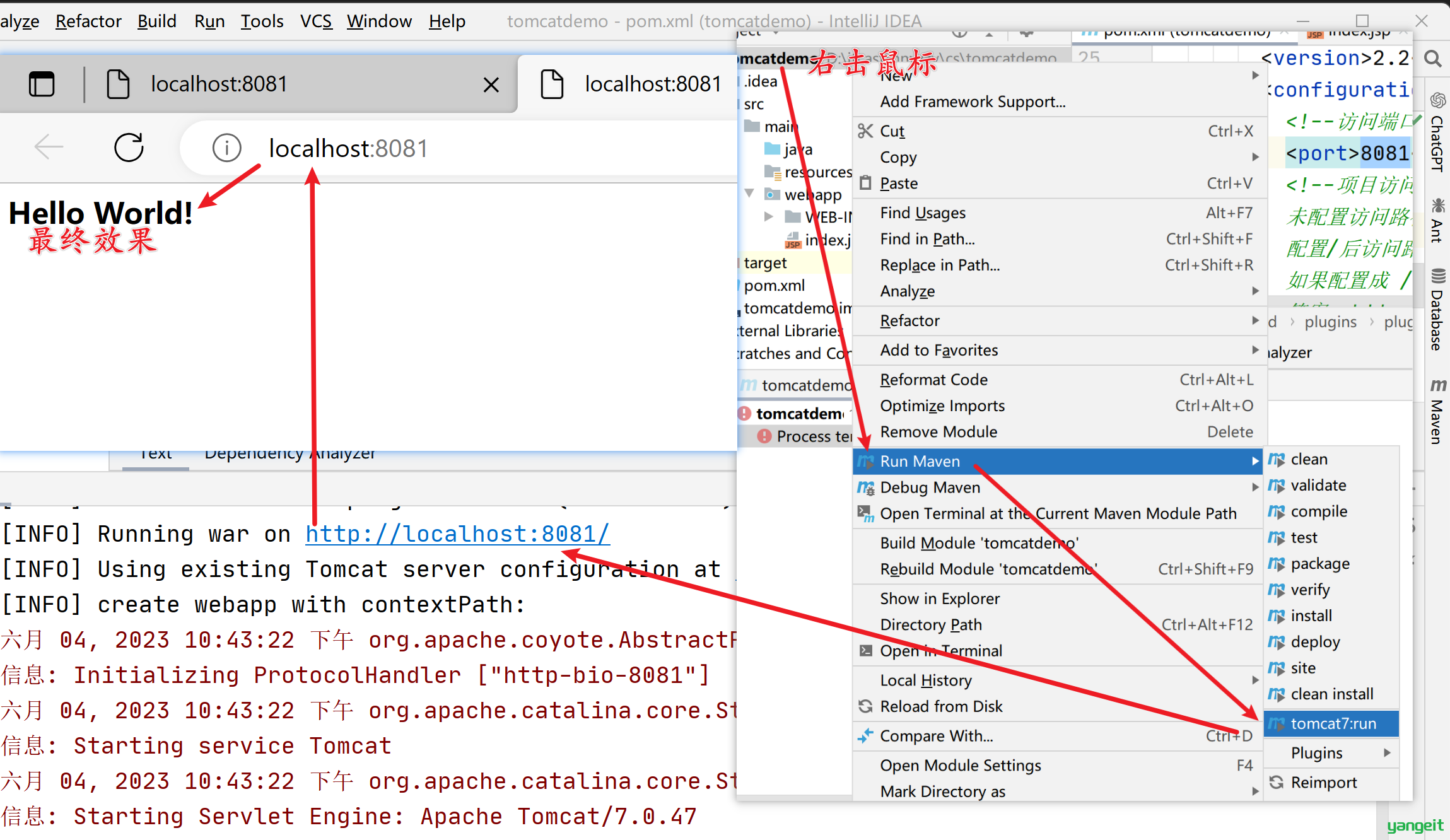The image size is (1450, 840).
Task: Open the Build menu in menu bar
Action: (x=156, y=21)
